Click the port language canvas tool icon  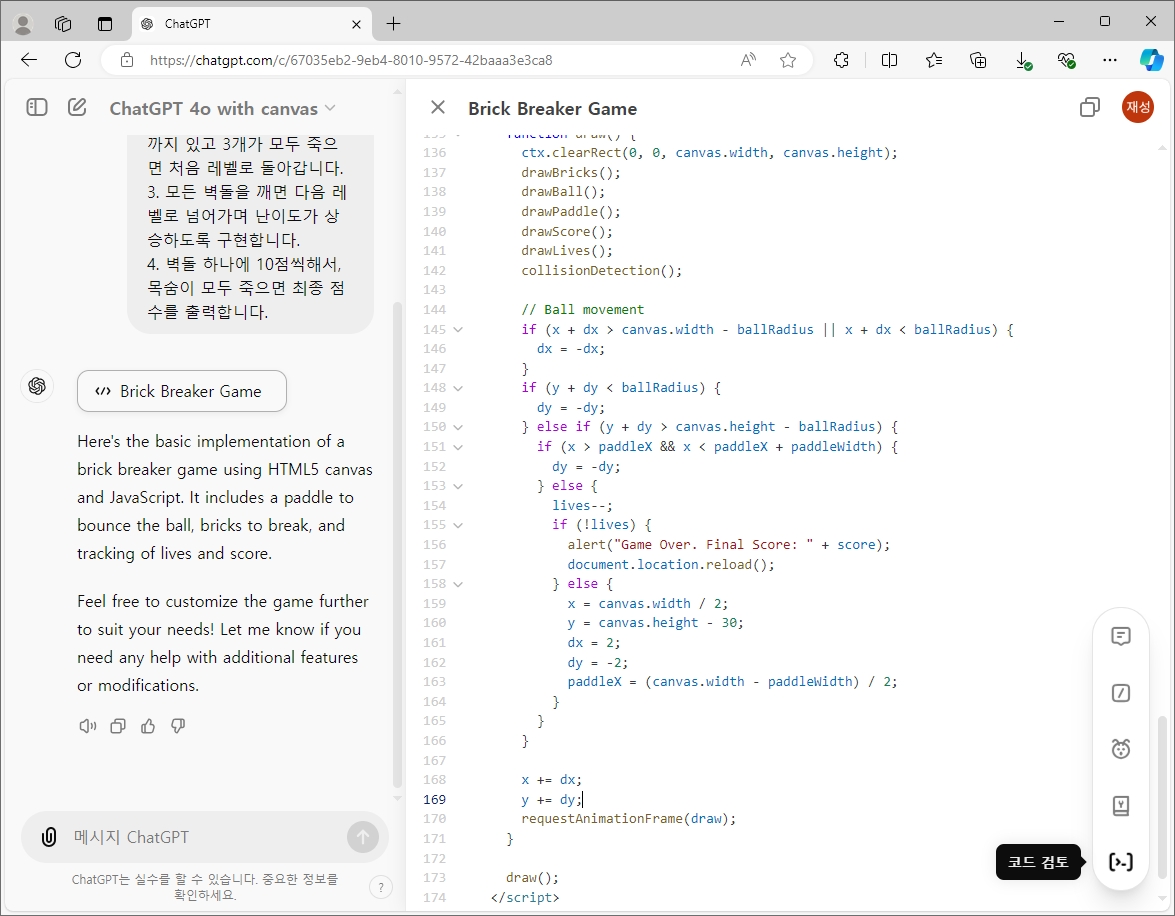pyautogui.click(x=1121, y=806)
